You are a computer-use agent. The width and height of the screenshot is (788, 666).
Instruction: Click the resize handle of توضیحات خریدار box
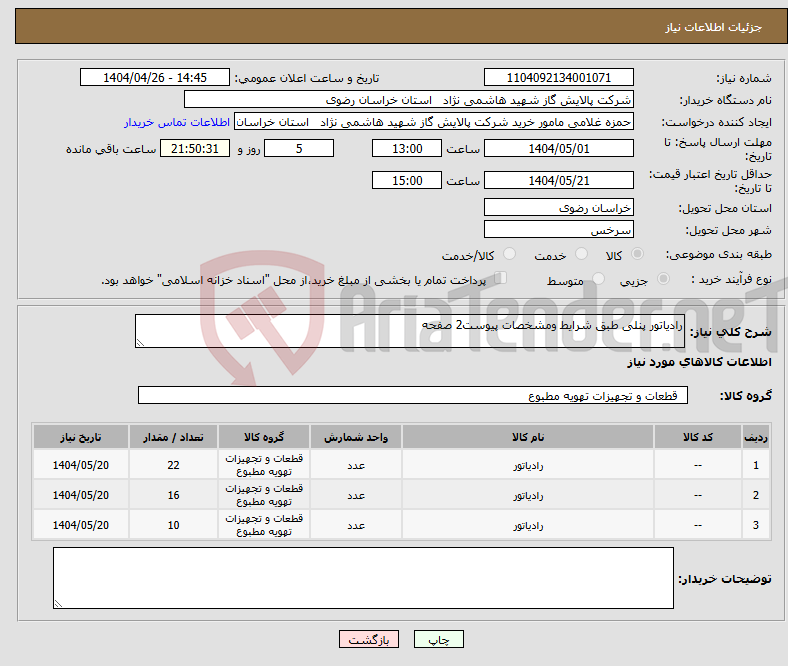coord(59,603)
